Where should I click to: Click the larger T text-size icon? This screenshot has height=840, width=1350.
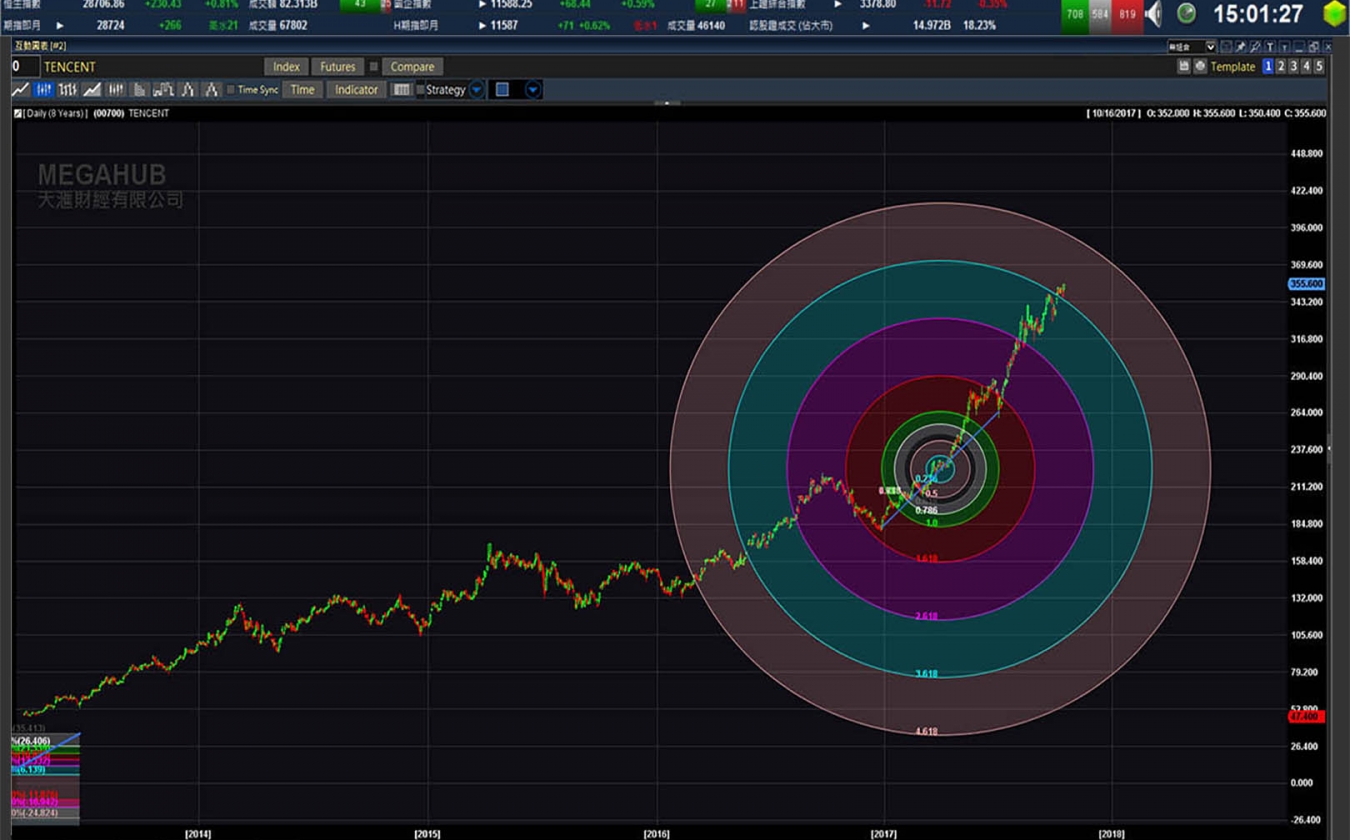(1270, 47)
